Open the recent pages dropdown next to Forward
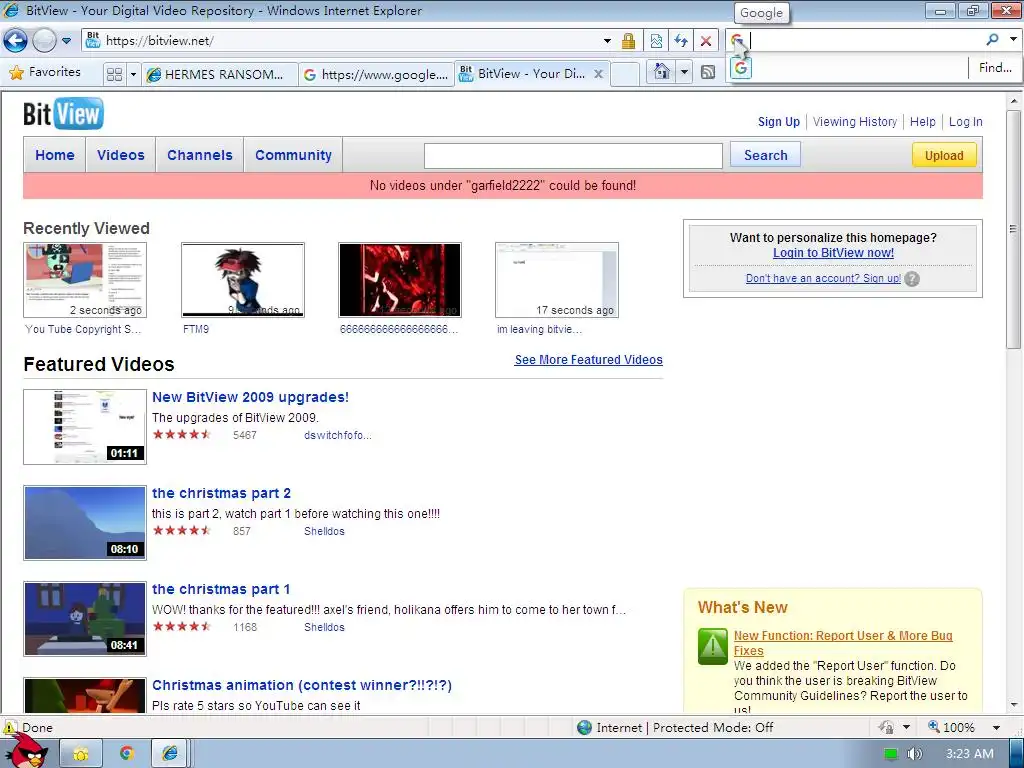 (x=66, y=40)
